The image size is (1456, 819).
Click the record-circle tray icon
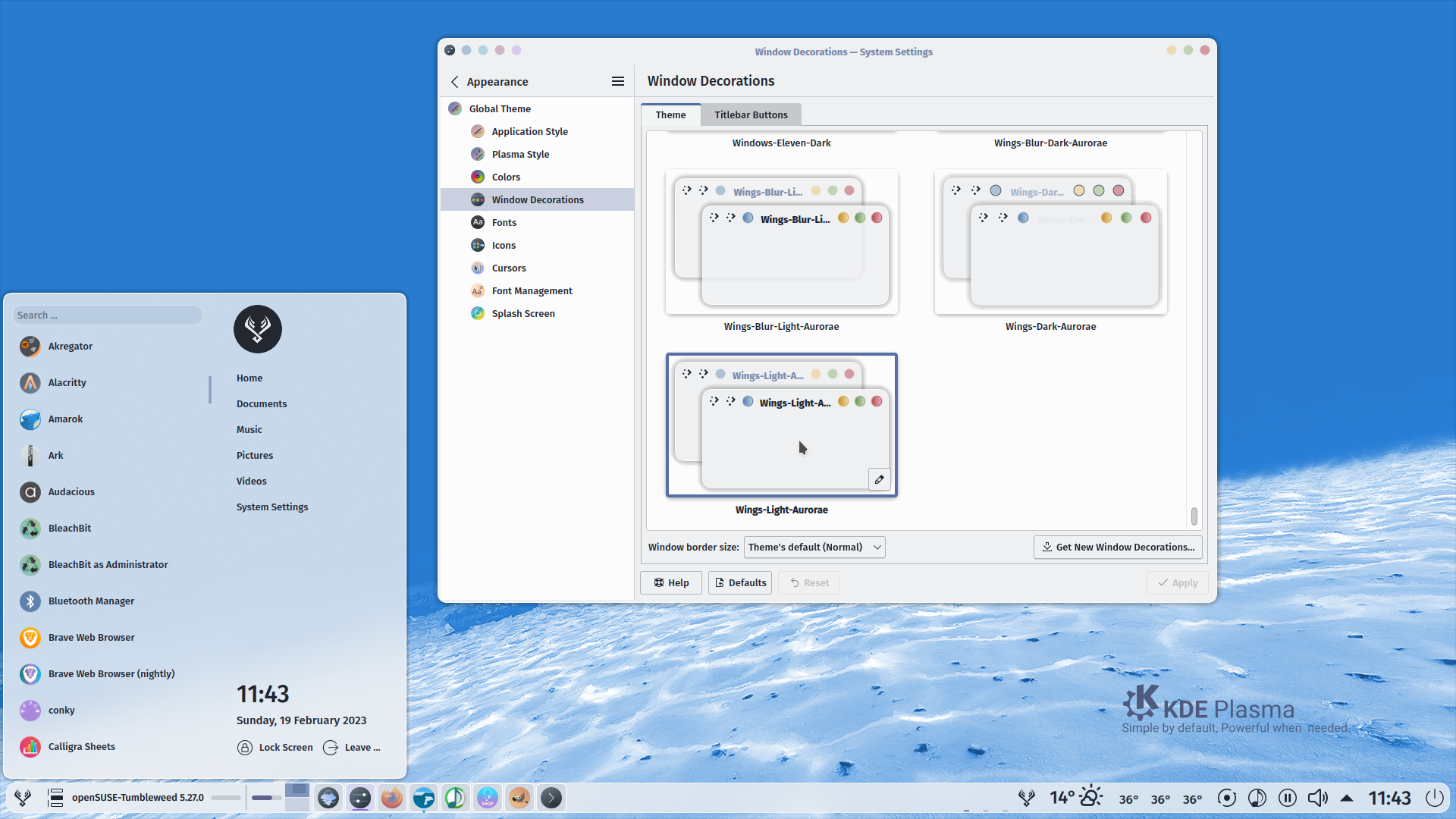coord(1227,798)
